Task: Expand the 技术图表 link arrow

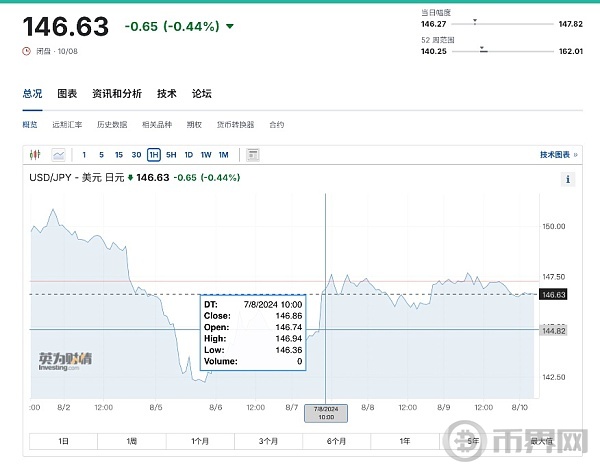Action: click(x=575, y=155)
